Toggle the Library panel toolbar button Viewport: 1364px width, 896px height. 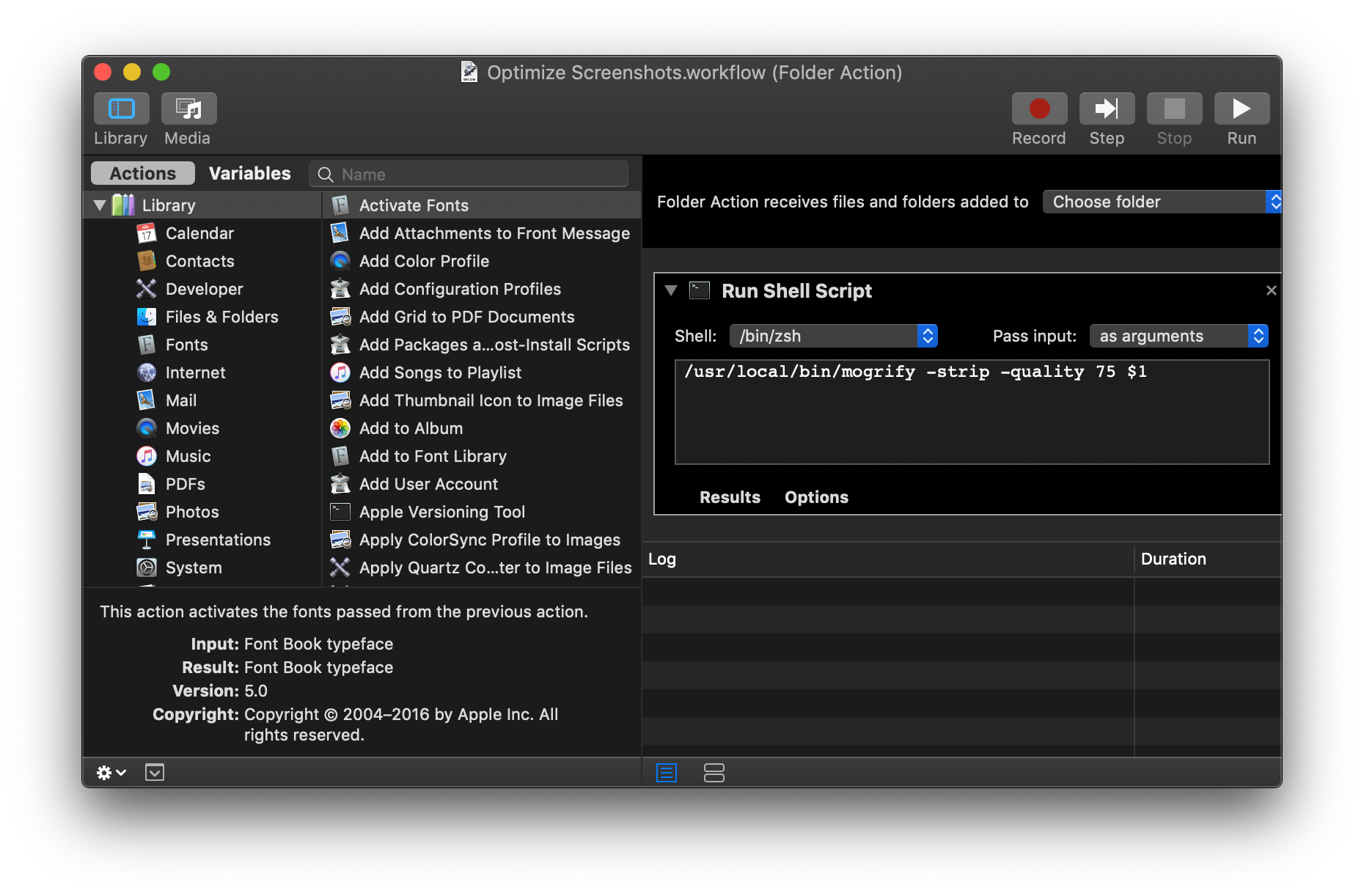(121, 109)
